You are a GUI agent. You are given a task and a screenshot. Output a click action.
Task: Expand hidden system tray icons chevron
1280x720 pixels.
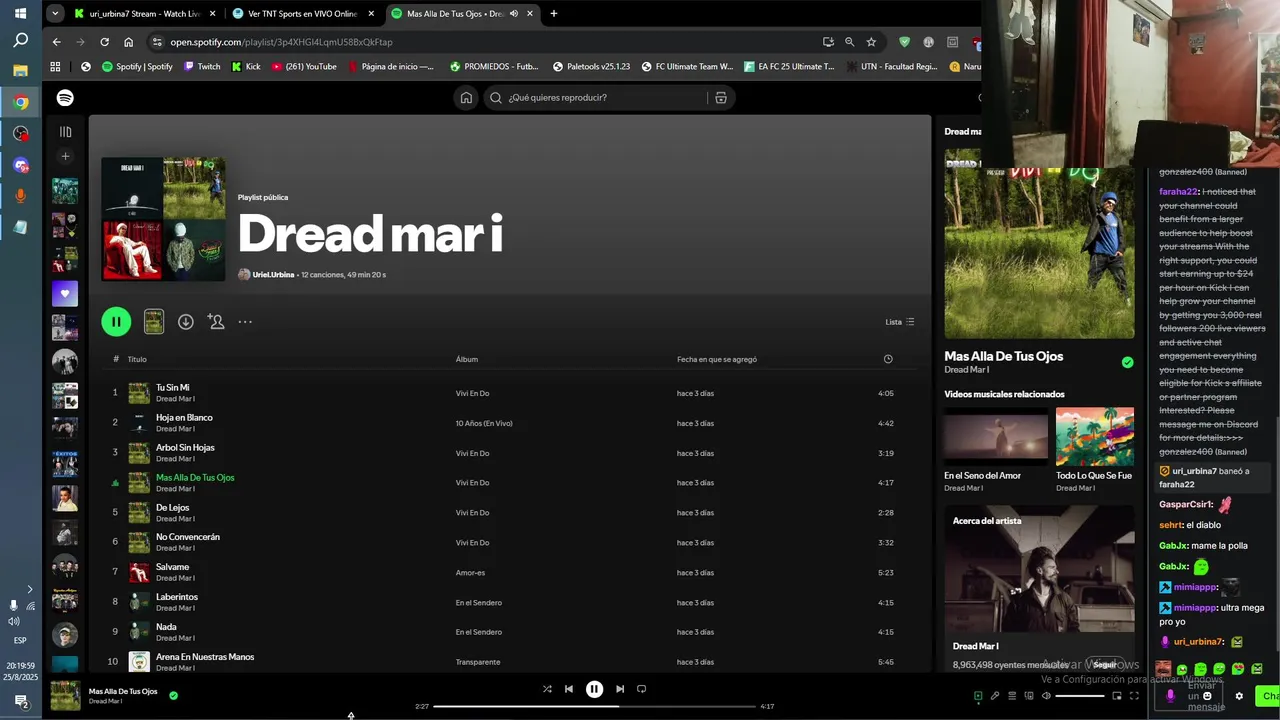pyautogui.click(x=29, y=590)
